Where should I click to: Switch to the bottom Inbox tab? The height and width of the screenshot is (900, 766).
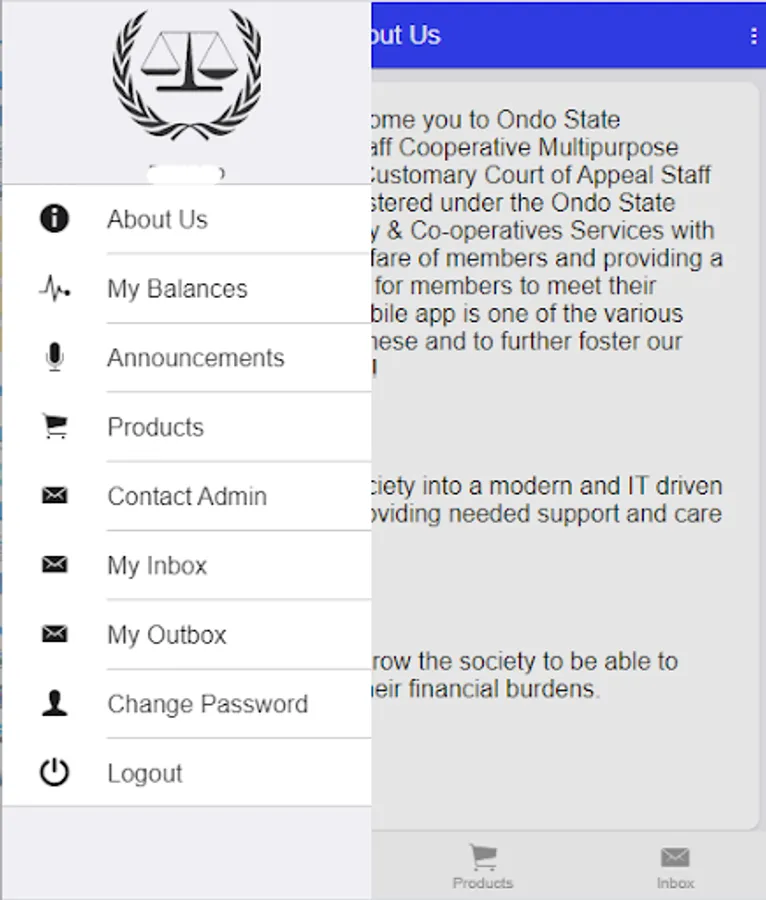(675, 867)
